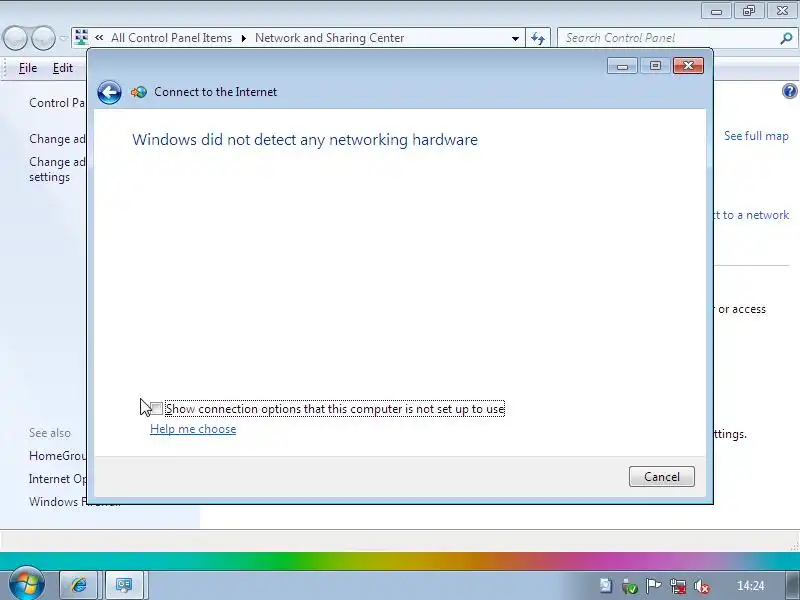The height and width of the screenshot is (600, 800).
Task: Minimize the Control Panel window
Action: tap(716, 11)
